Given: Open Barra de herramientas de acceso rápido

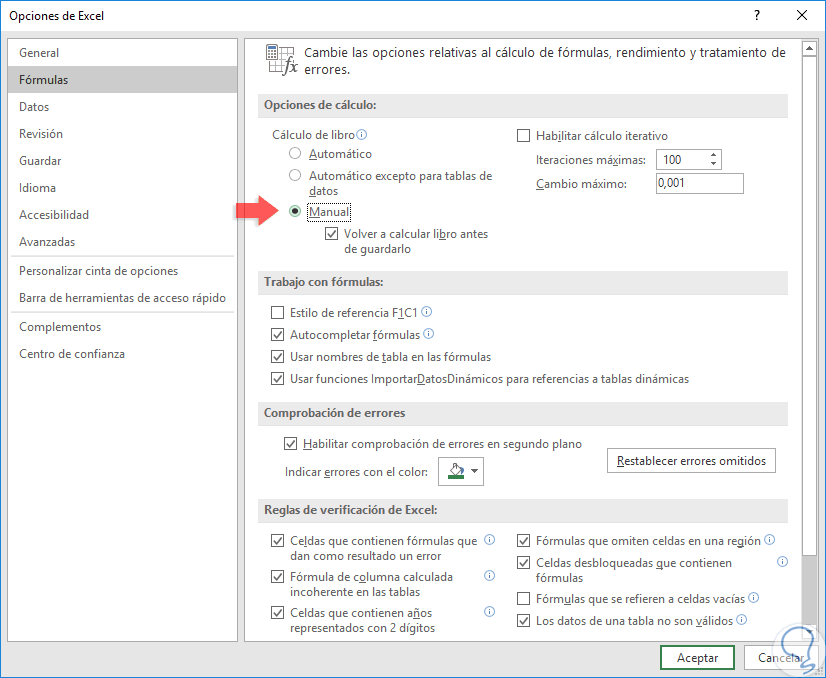Looking at the screenshot, I should [123, 298].
